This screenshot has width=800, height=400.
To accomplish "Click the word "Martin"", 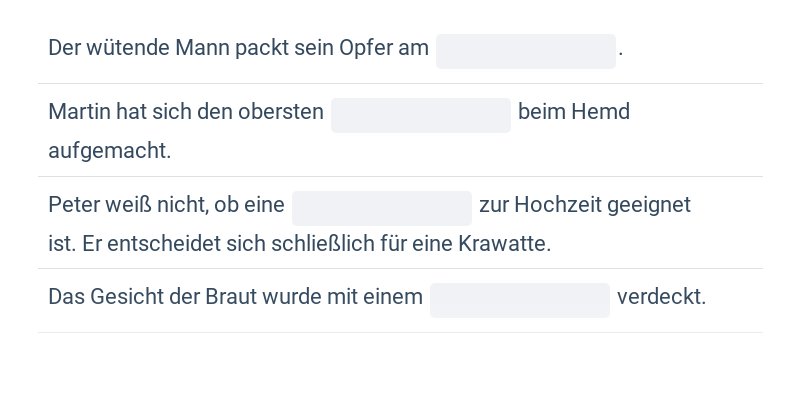I will pos(79,112).
